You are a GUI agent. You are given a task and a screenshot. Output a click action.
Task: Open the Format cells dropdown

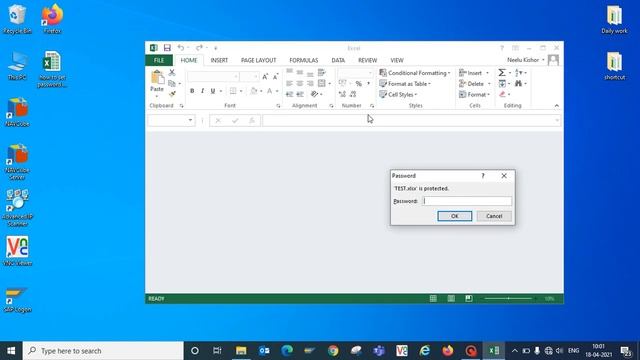(x=475, y=94)
